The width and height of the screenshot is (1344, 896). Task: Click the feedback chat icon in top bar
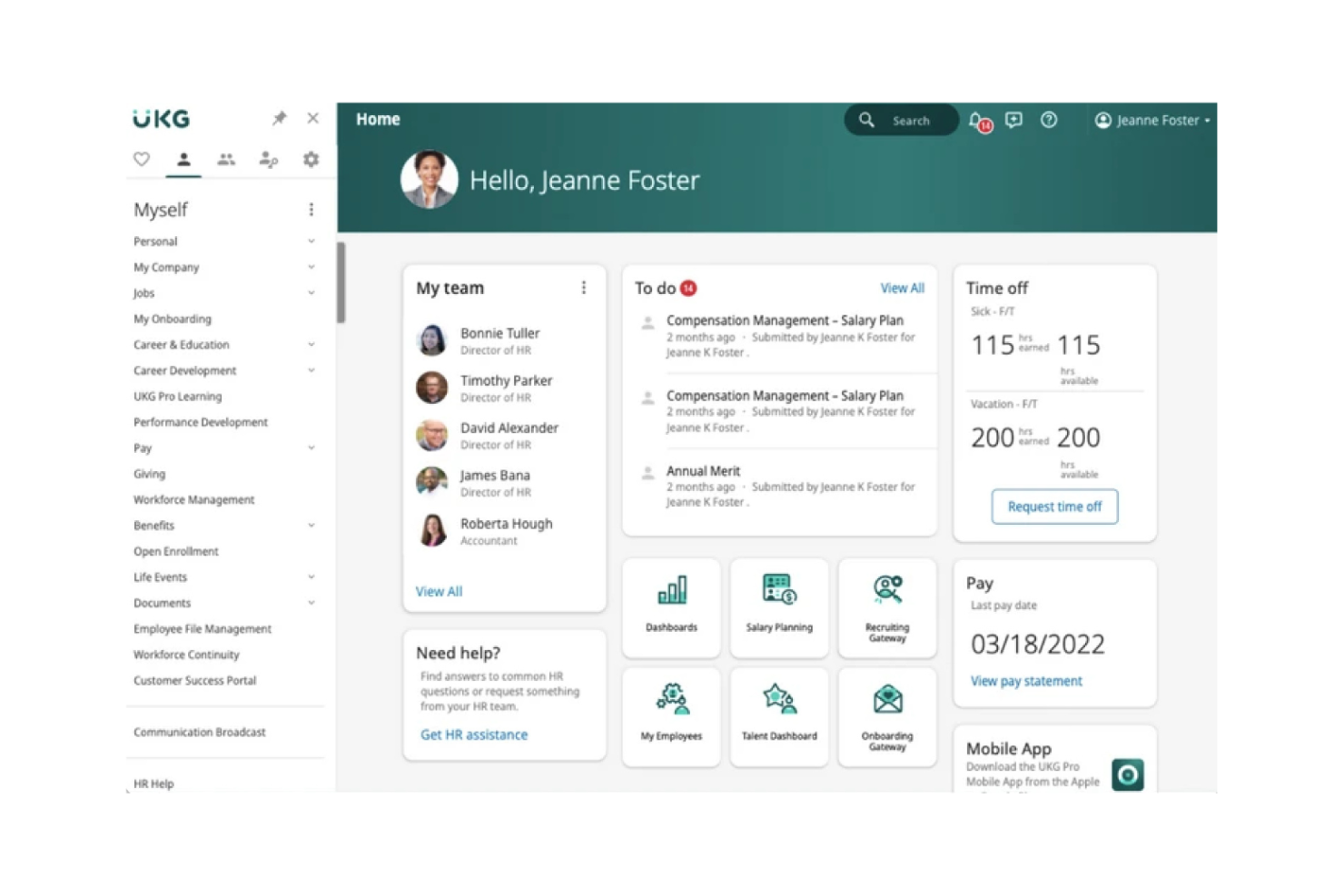pyautogui.click(x=1013, y=120)
